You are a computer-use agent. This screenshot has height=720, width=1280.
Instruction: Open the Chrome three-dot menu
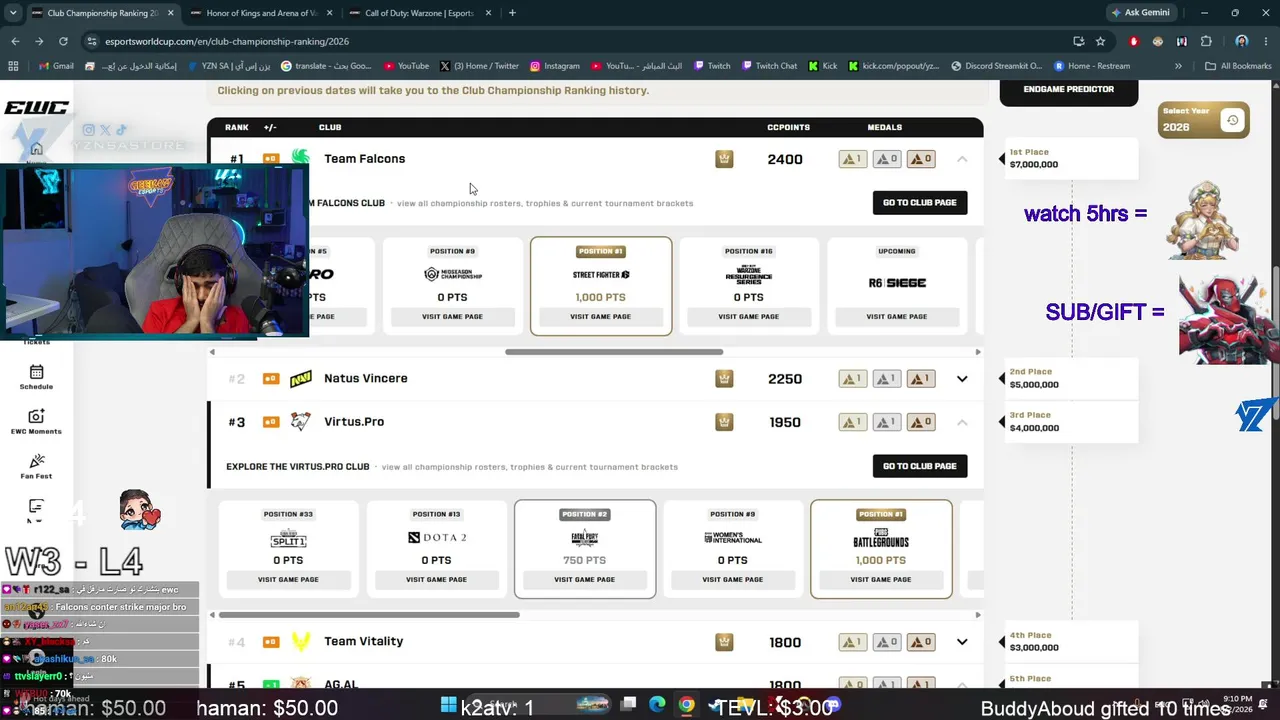point(1266,41)
